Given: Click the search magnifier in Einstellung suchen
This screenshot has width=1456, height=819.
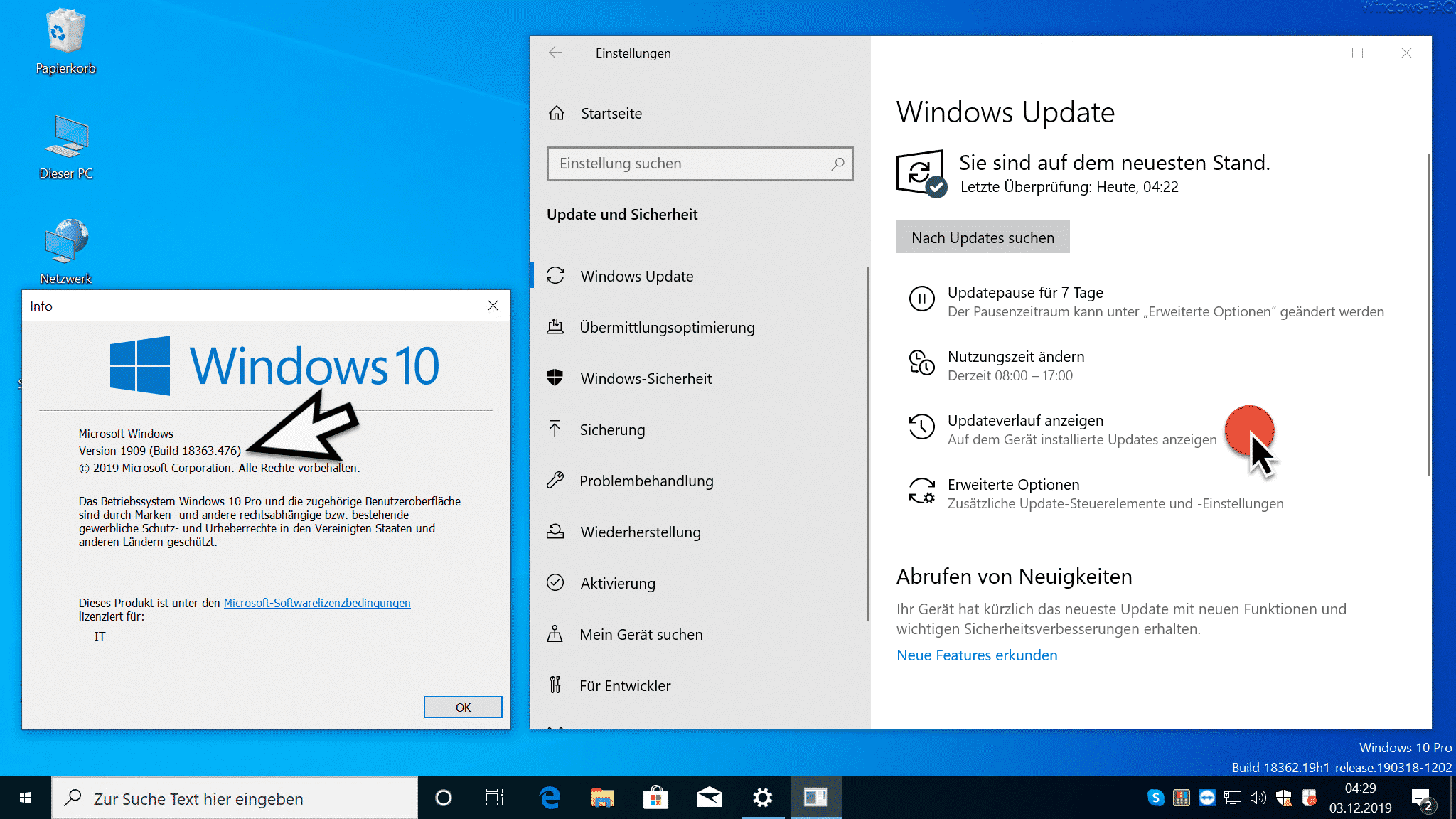Looking at the screenshot, I should pyautogui.click(x=837, y=164).
